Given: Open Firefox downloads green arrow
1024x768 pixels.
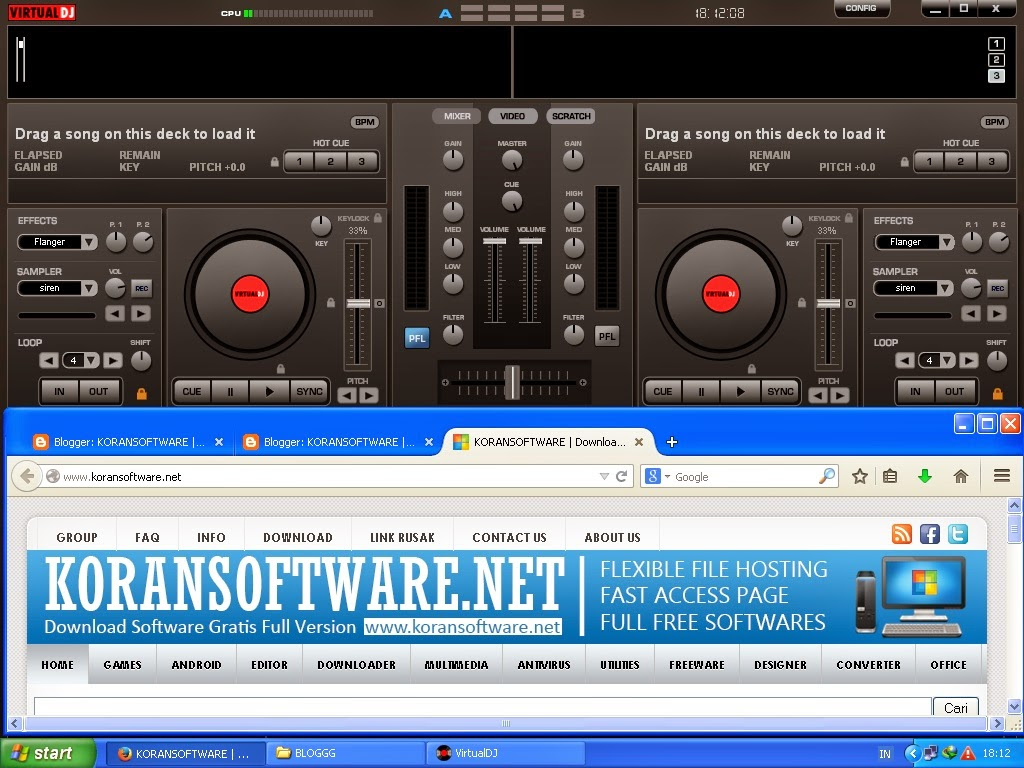Looking at the screenshot, I should click(925, 477).
